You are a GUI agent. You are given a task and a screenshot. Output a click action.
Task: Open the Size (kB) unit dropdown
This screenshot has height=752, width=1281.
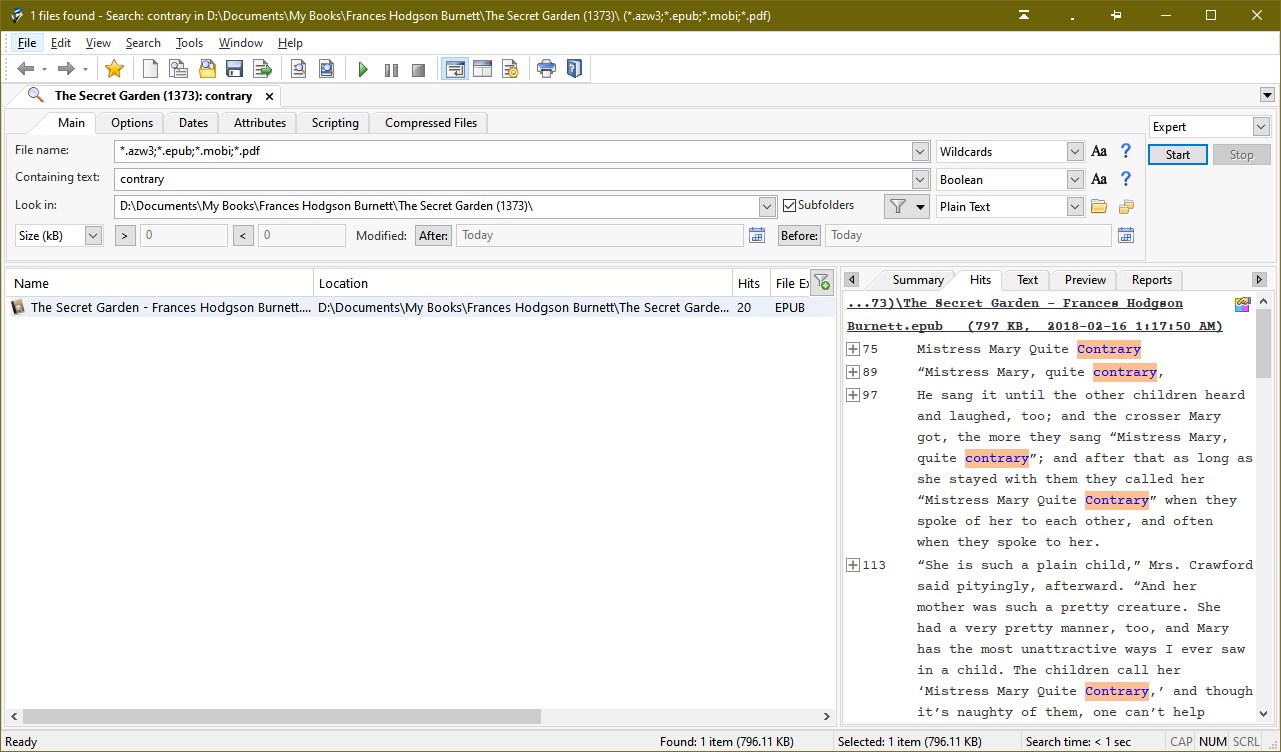point(93,235)
